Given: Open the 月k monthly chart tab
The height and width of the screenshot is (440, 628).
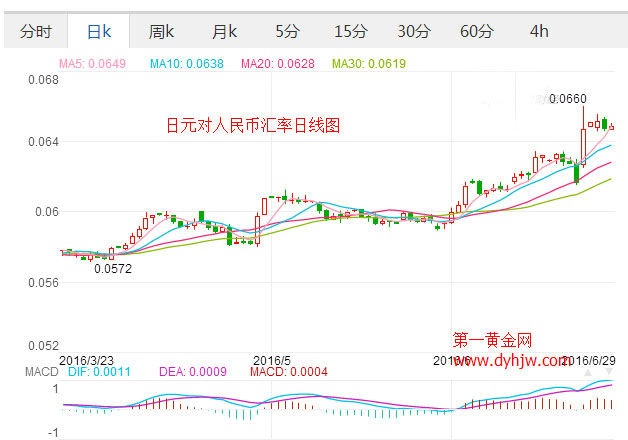Looking at the screenshot, I should click(224, 31).
